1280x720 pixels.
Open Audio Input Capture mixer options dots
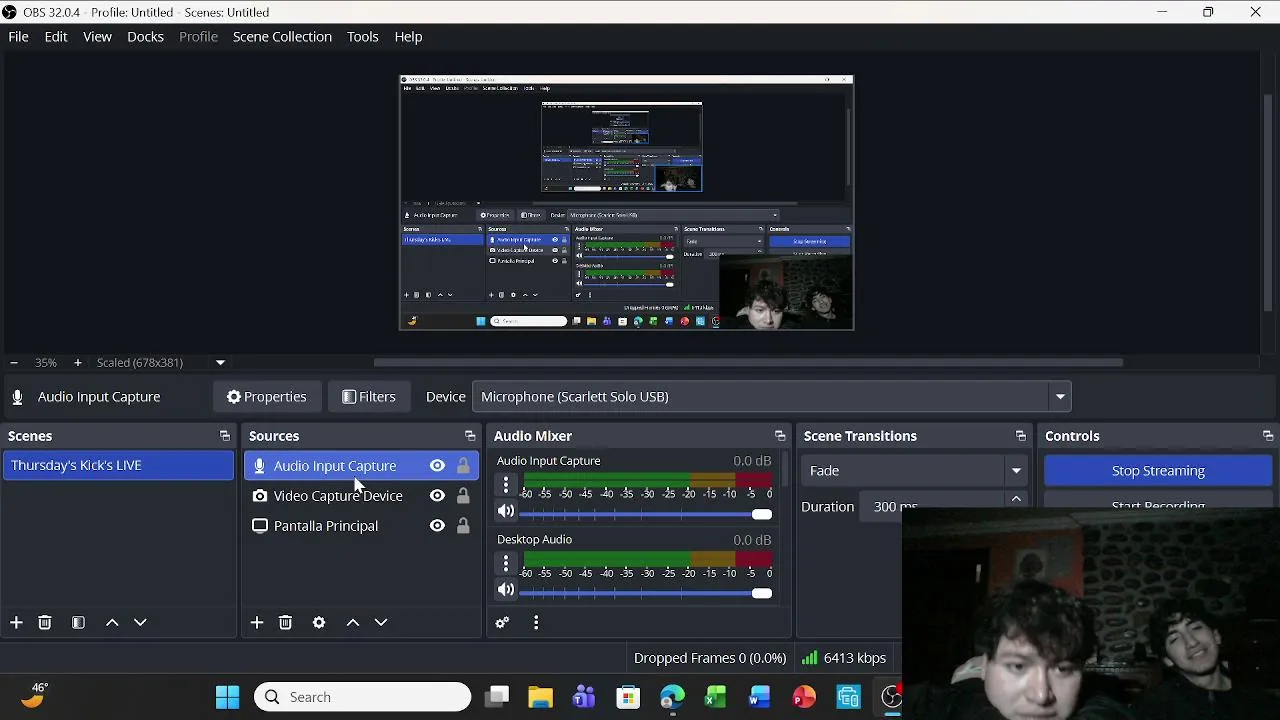pyautogui.click(x=506, y=485)
